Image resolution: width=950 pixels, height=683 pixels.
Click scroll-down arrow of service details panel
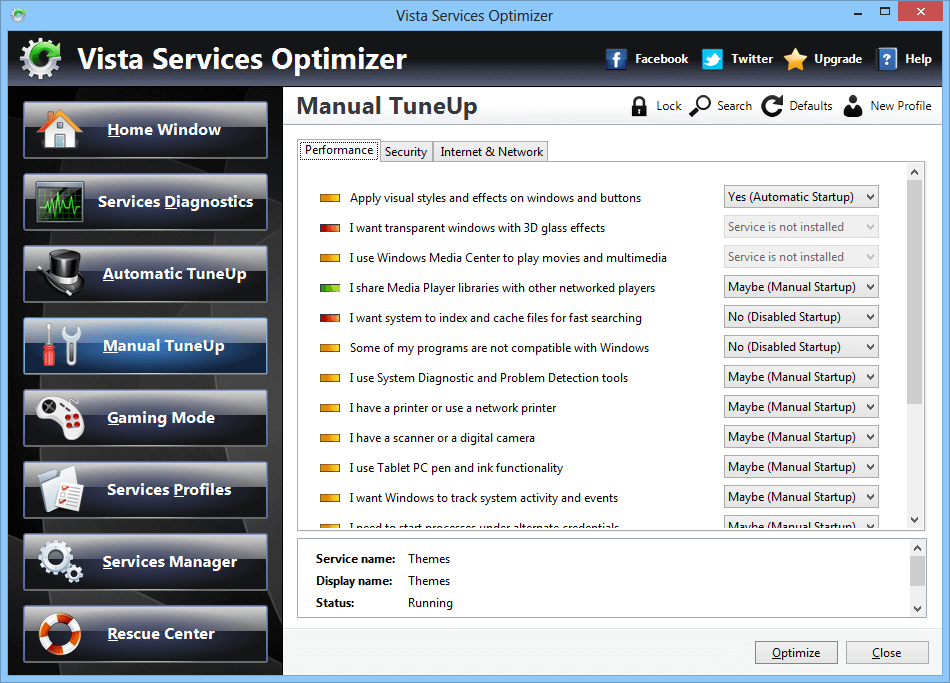tap(917, 609)
